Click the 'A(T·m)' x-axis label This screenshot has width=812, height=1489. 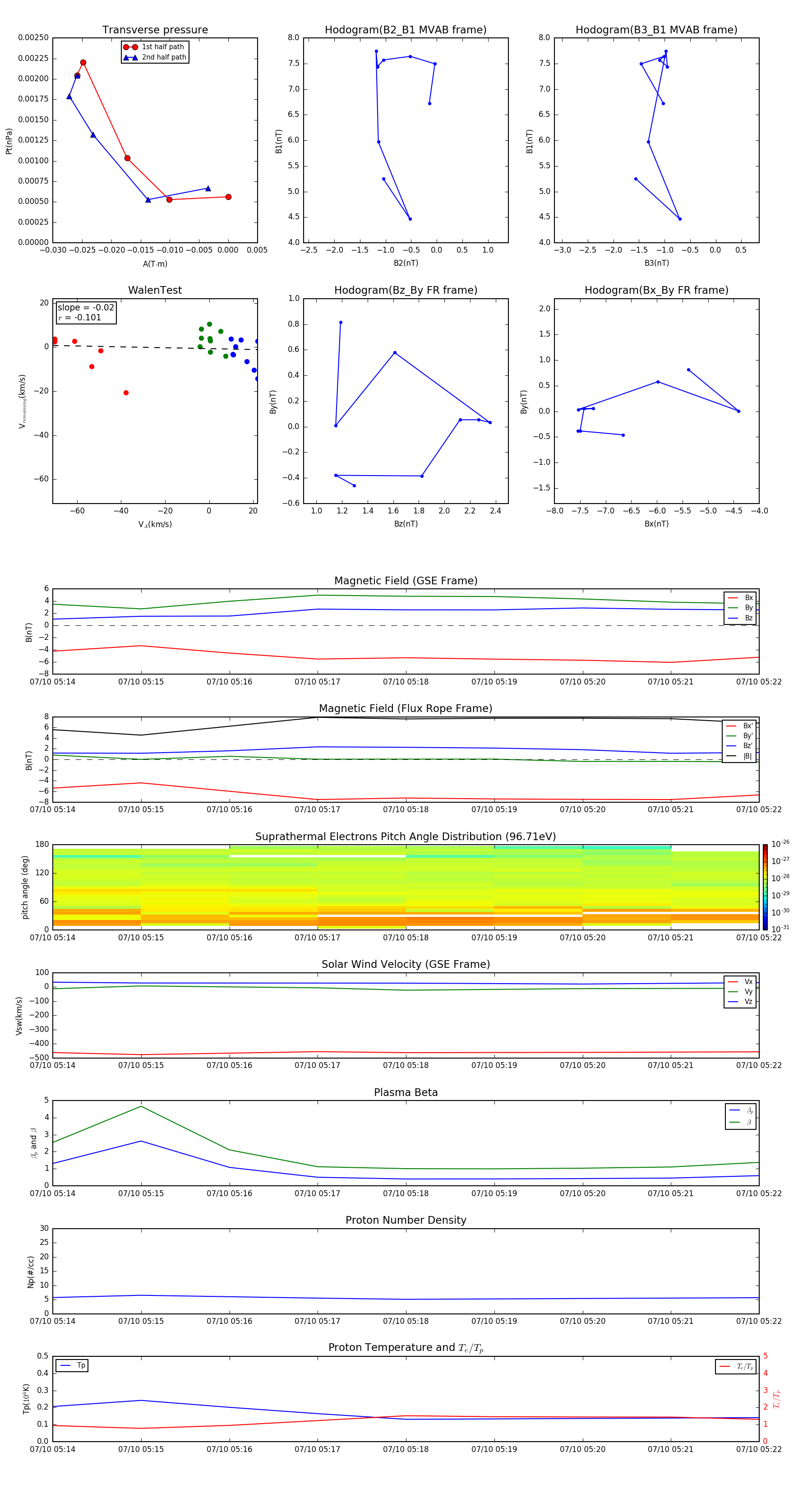click(x=155, y=264)
